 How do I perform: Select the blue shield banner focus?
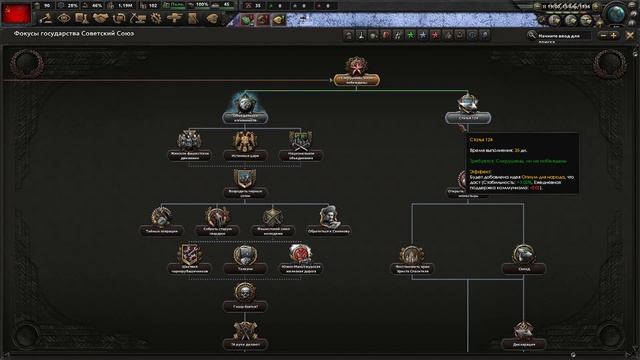[x=245, y=184]
